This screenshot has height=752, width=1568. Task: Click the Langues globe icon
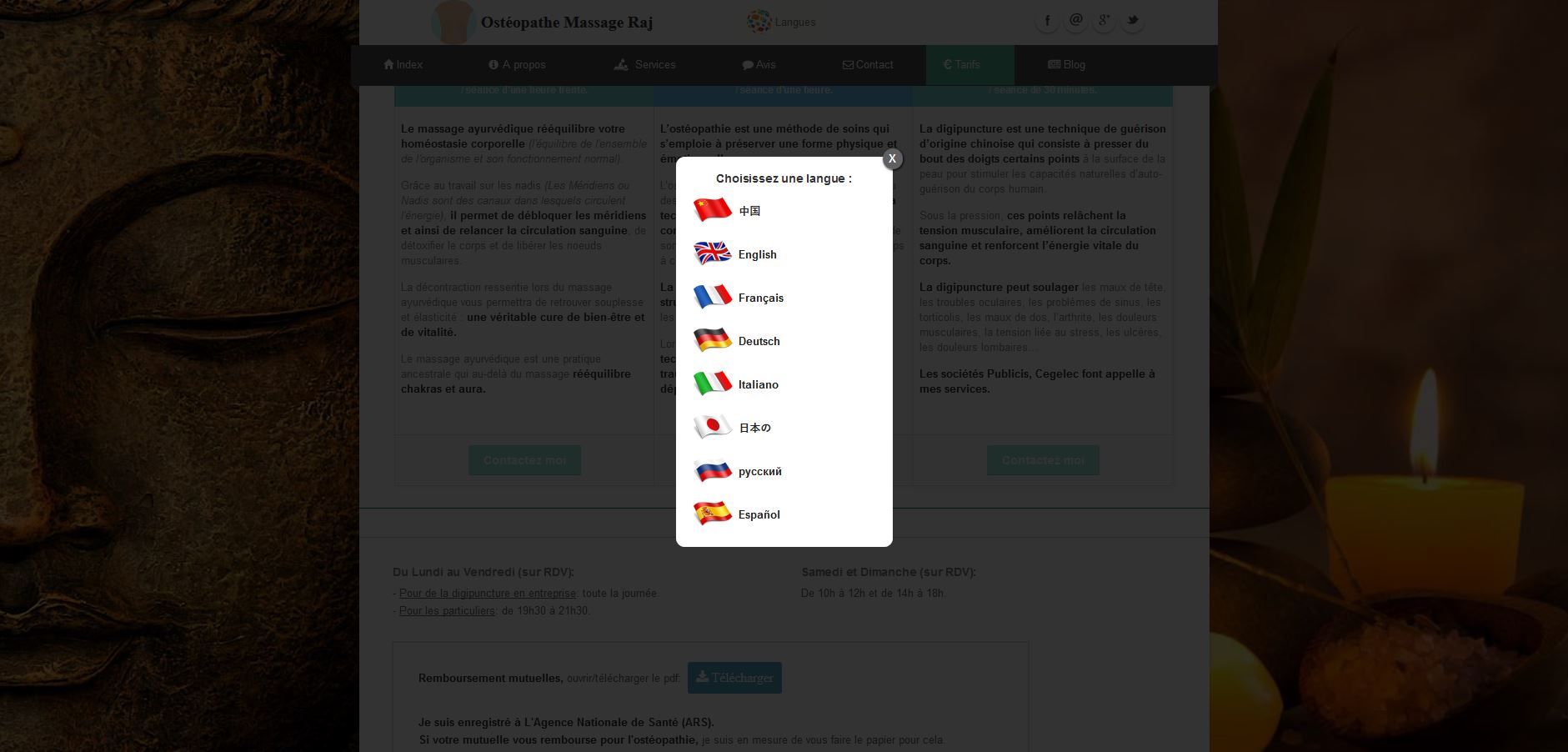(x=759, y=22)
